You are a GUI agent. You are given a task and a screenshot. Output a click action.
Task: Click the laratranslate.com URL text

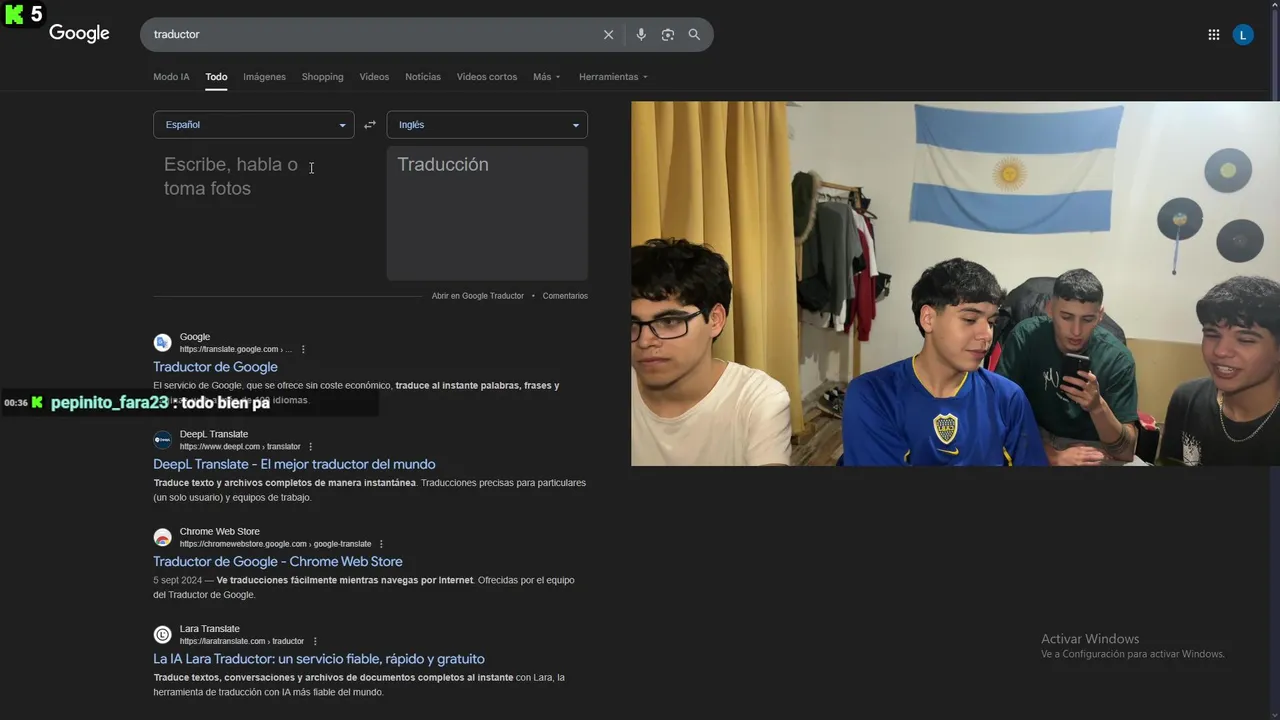tap(242, 641)
